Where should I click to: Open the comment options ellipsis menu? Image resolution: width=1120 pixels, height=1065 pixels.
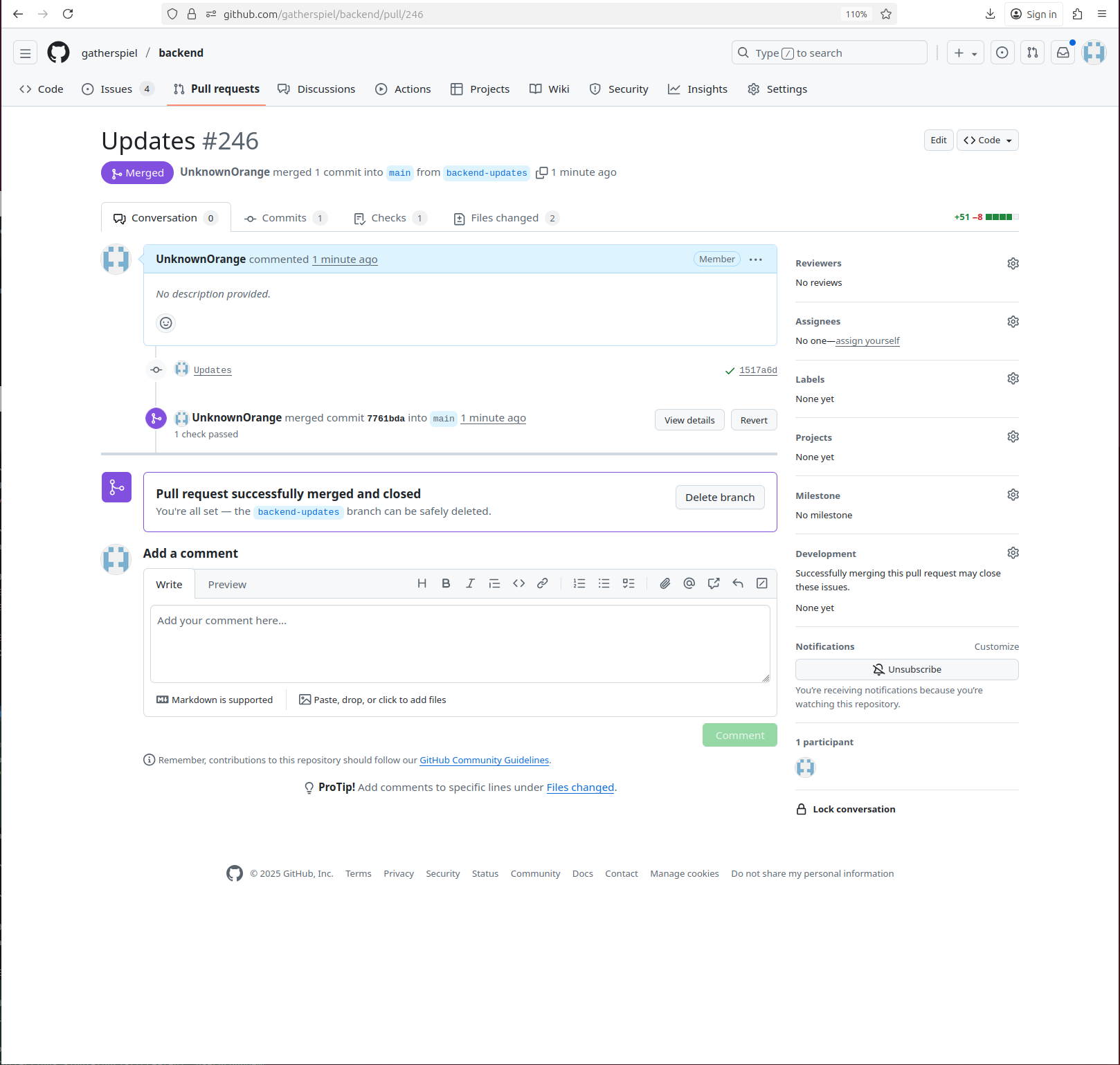(x=756, y=260)
